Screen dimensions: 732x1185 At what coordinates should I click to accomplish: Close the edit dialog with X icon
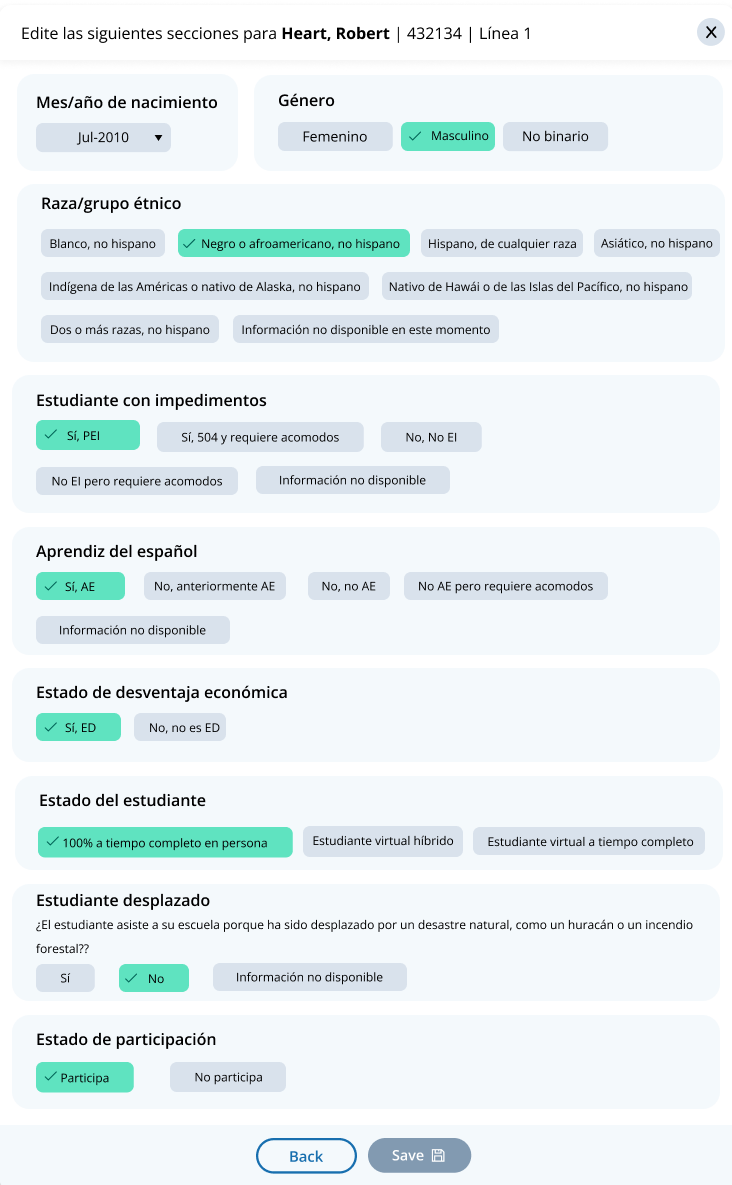click(711, 32)
